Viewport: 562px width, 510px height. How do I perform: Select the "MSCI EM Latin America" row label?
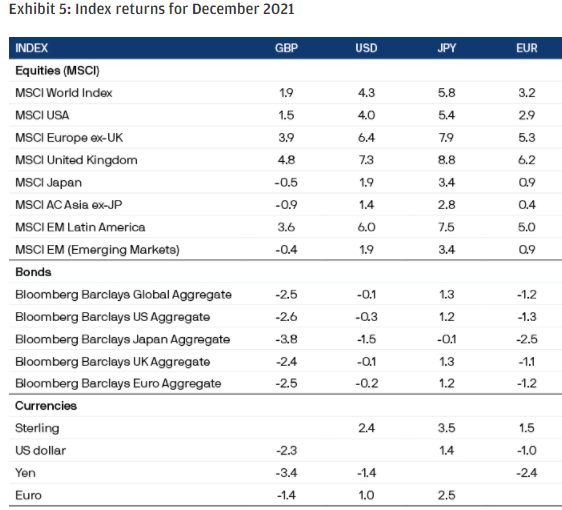[x=80, y=227]
